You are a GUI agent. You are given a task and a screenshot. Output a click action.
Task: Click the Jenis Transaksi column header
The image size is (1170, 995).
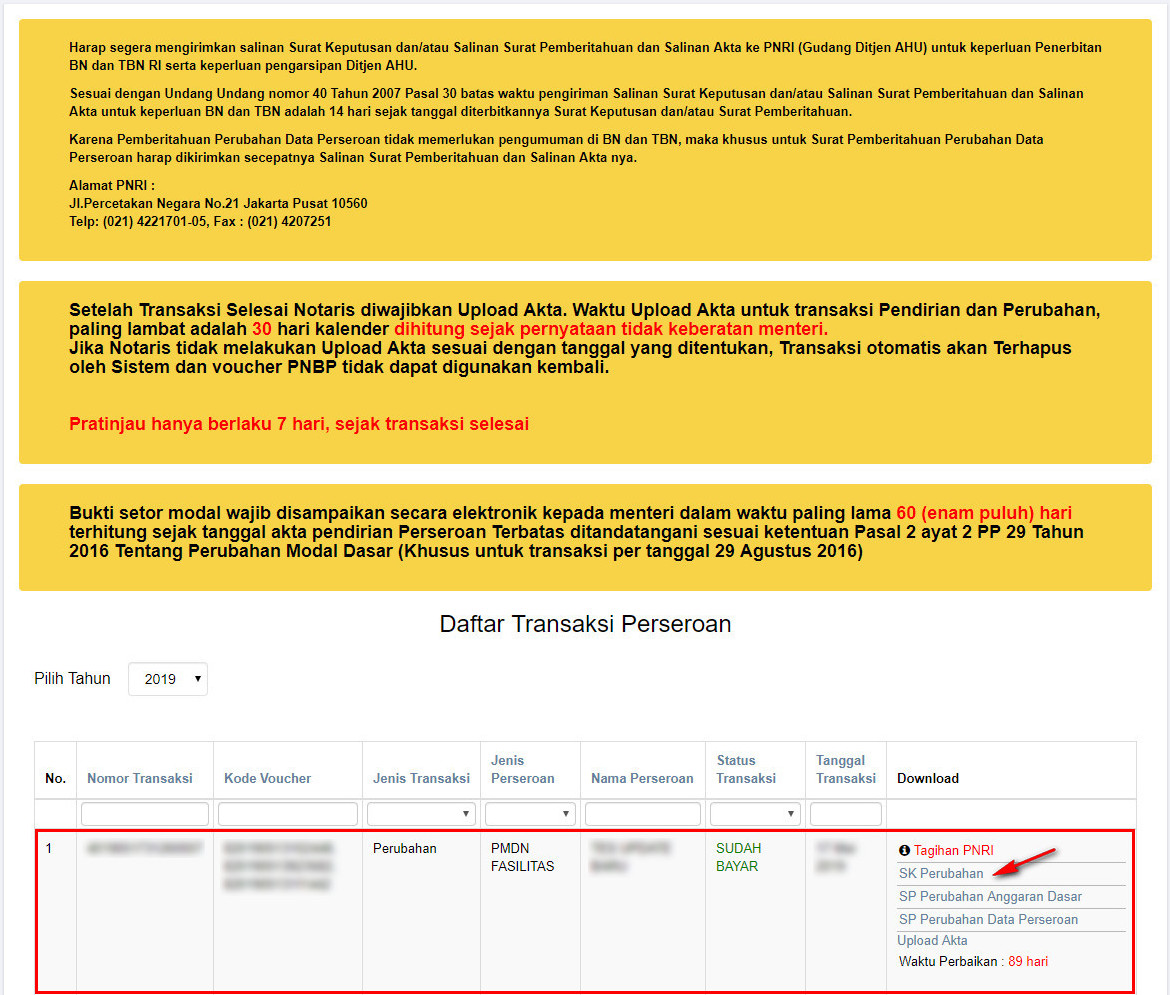(421, 778)
